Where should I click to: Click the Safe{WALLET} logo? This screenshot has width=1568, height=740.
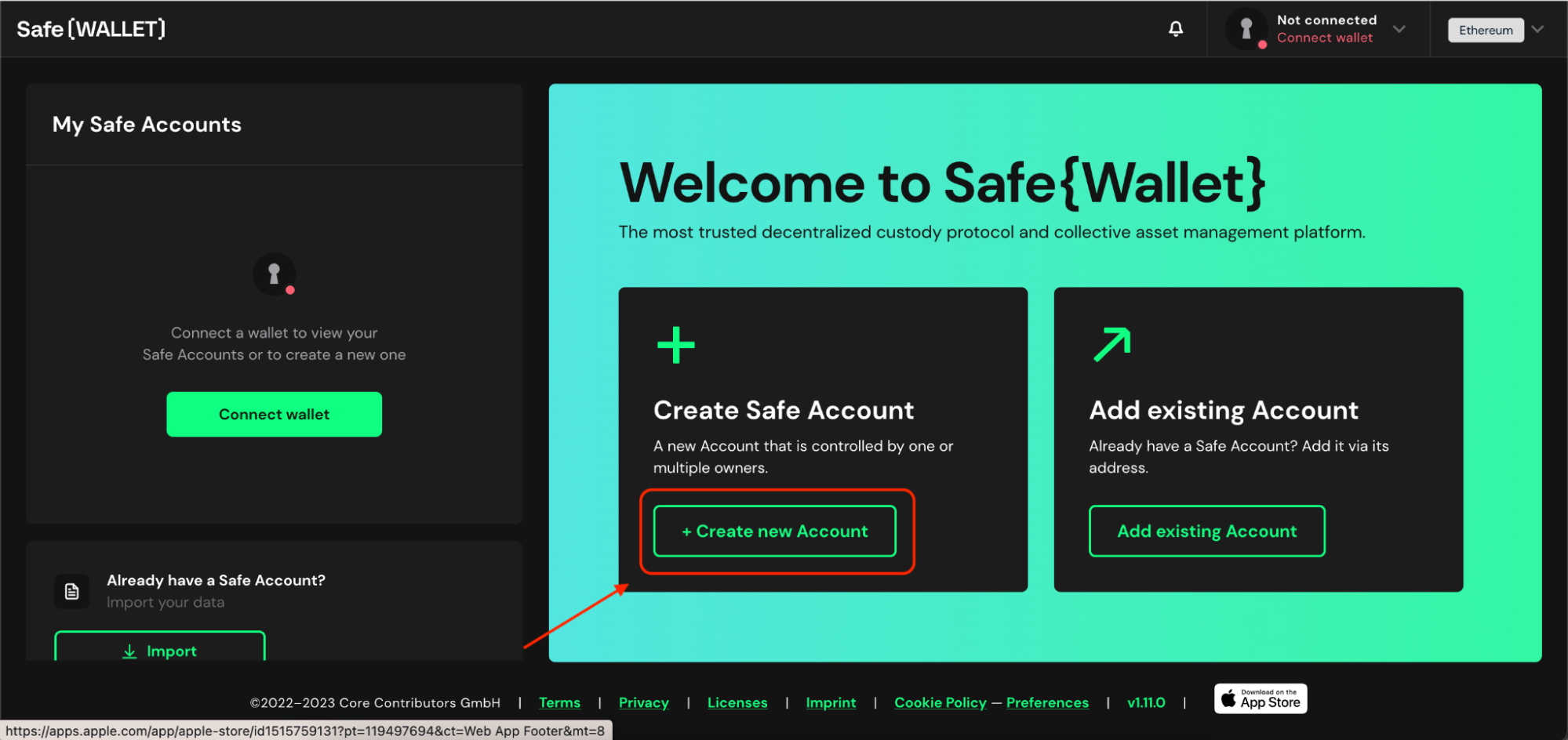90,28
